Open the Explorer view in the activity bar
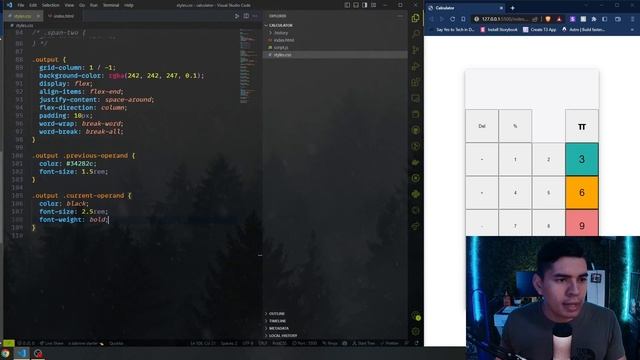Image resolution: width=640 pixels, height=360 pixels. pos(416,18)
